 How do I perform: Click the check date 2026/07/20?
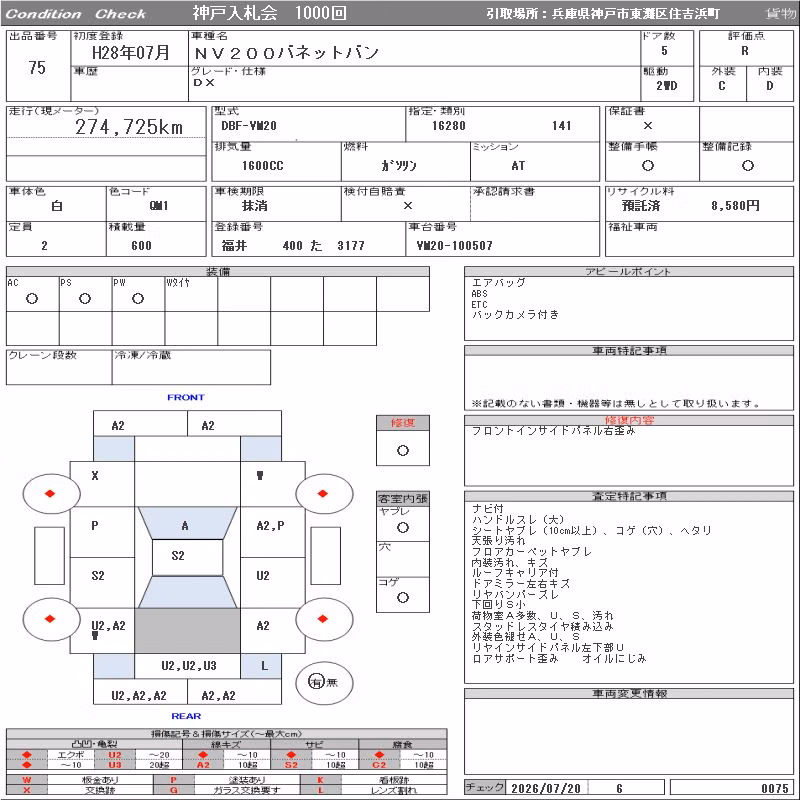(x=546, y=788)
